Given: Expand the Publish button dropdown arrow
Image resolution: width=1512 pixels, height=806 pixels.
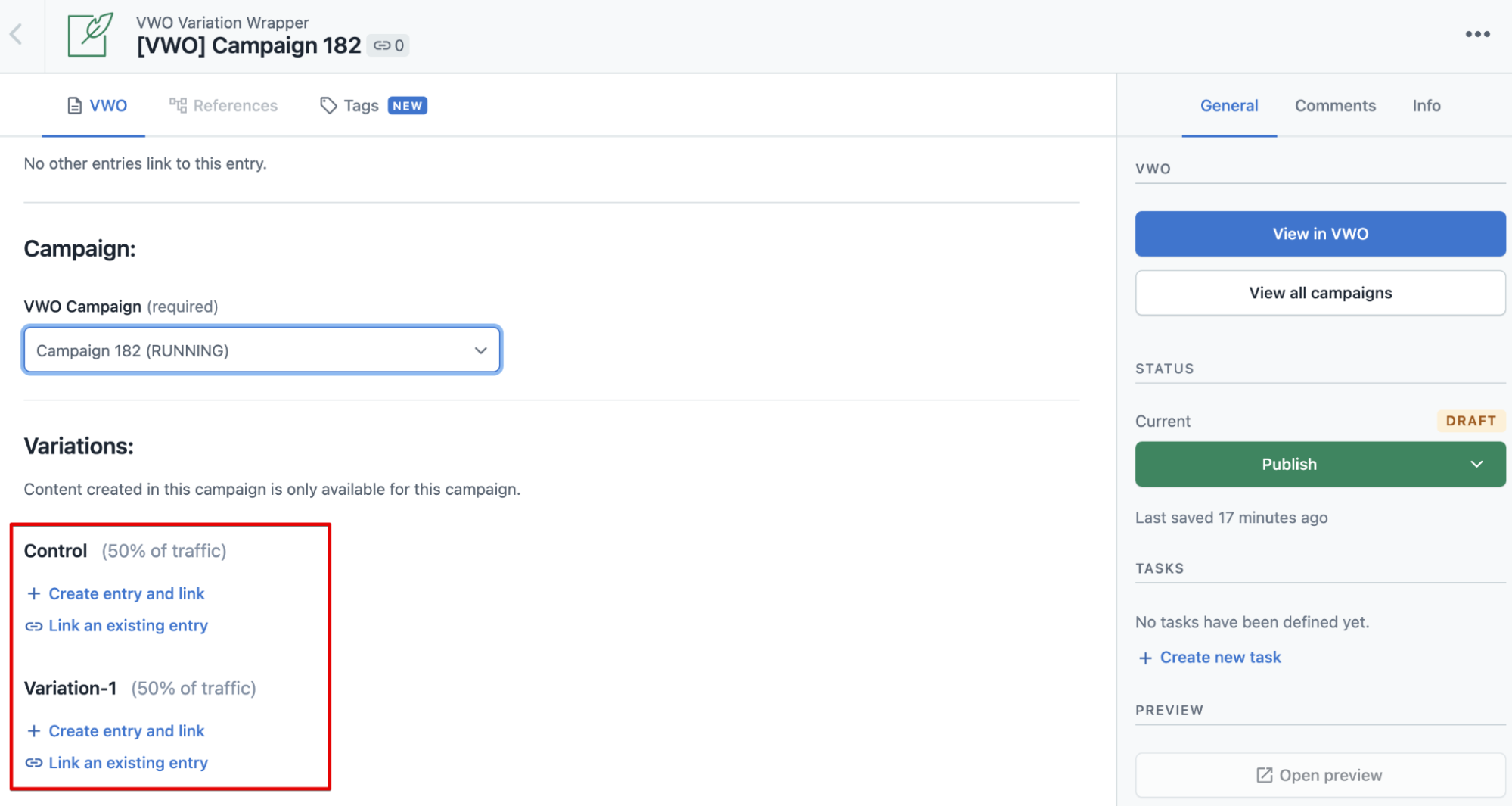Looking at the screenshot, I should 1476,464.
